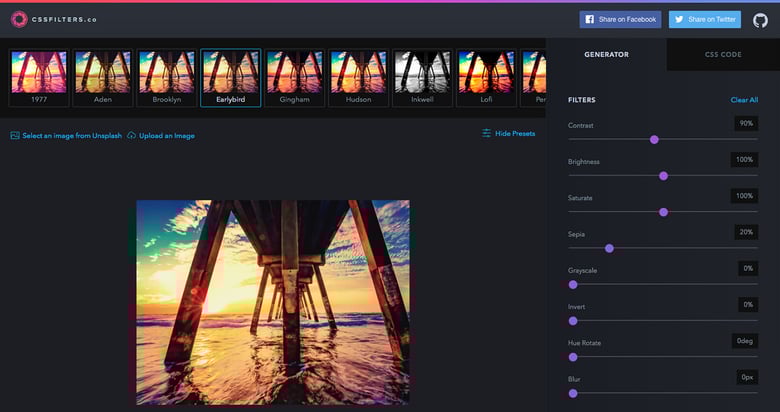Click the Sepia label
The image size is (780, 412).
tap(576, 234)
